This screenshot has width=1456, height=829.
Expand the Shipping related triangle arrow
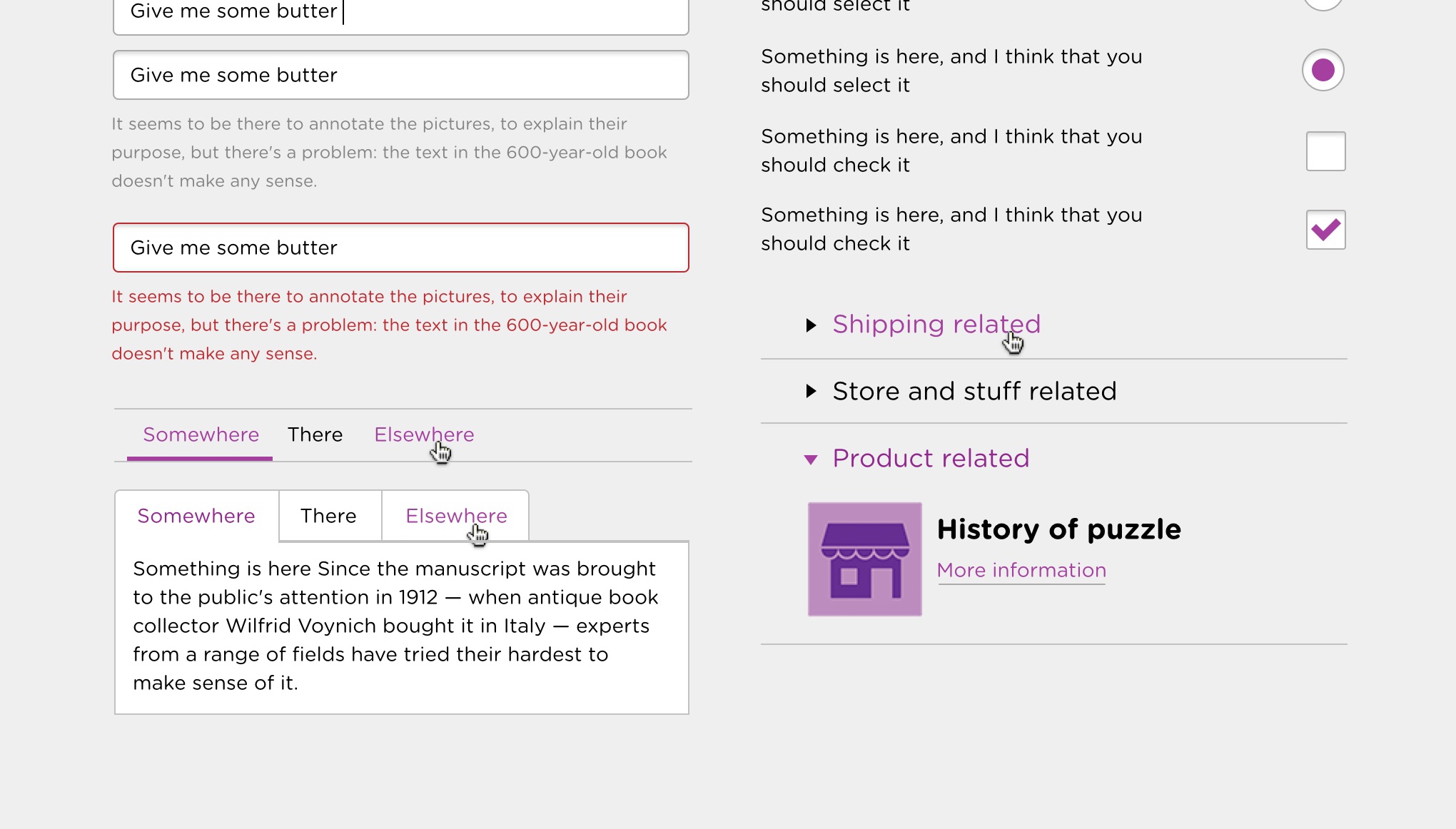(x=811, y=325)
